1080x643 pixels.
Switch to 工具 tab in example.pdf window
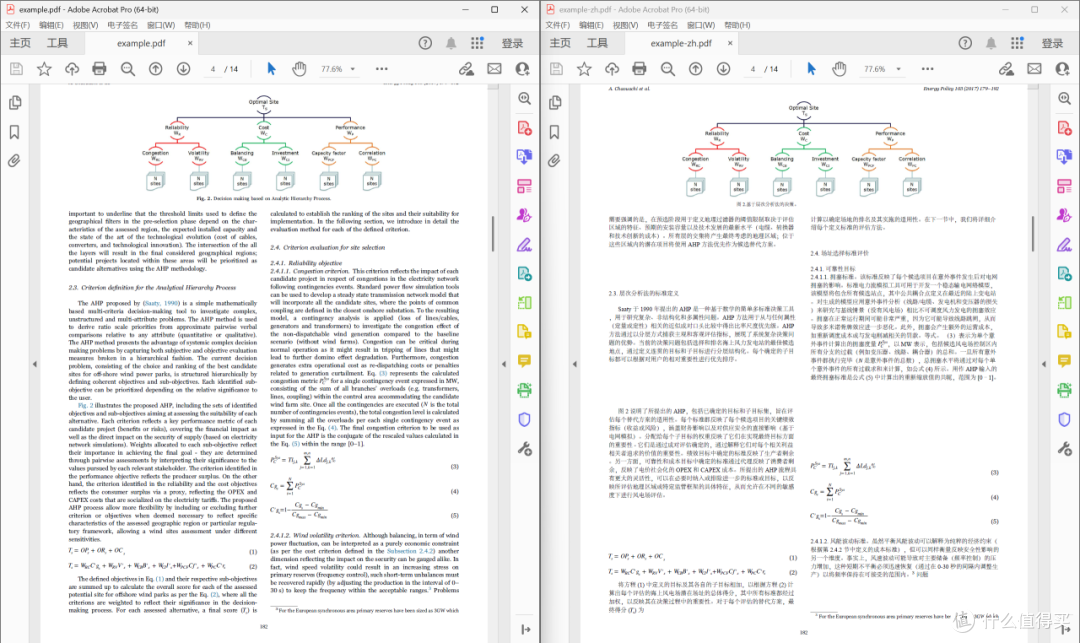tap(57, 43)
